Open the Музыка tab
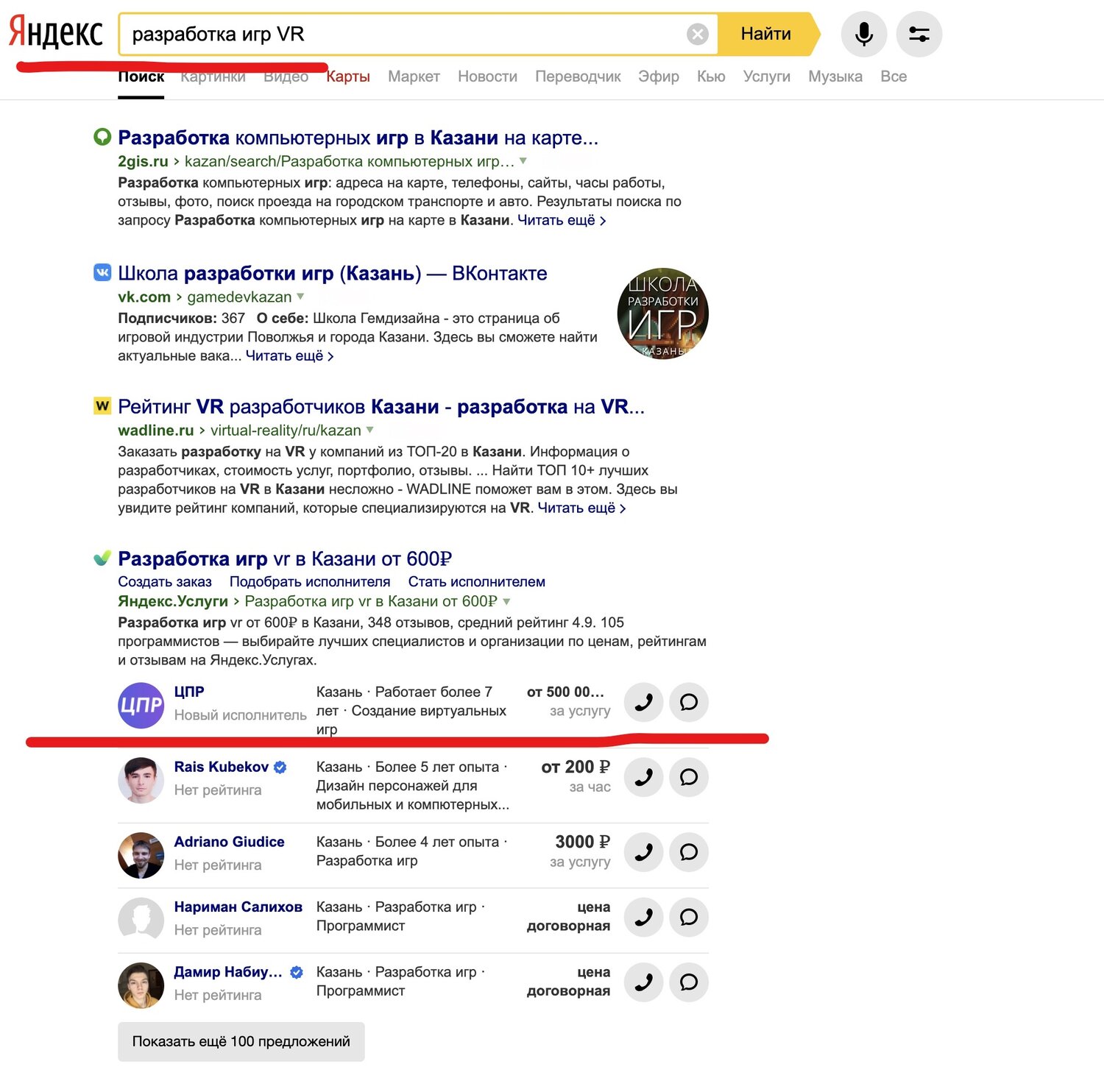 click(835, 77)
